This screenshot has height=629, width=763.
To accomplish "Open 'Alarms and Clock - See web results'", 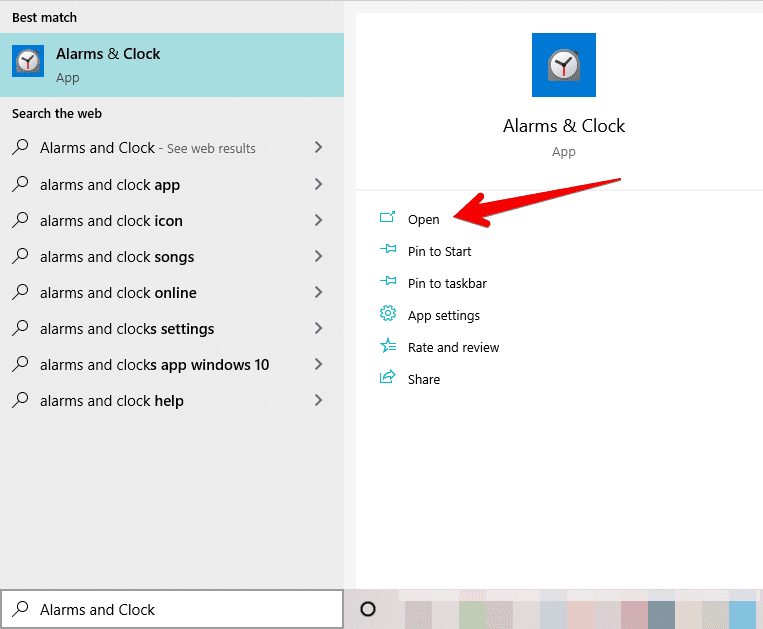I will [172, 147].
